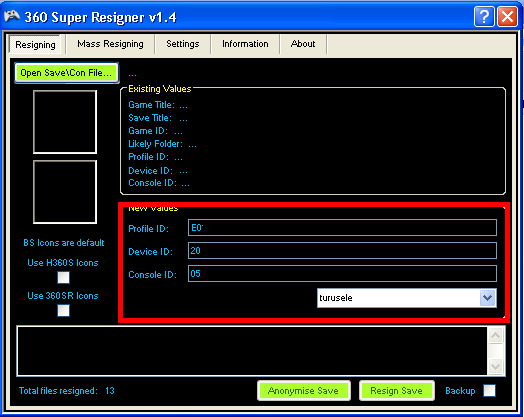Click the Resign Save button

point(396,391)
